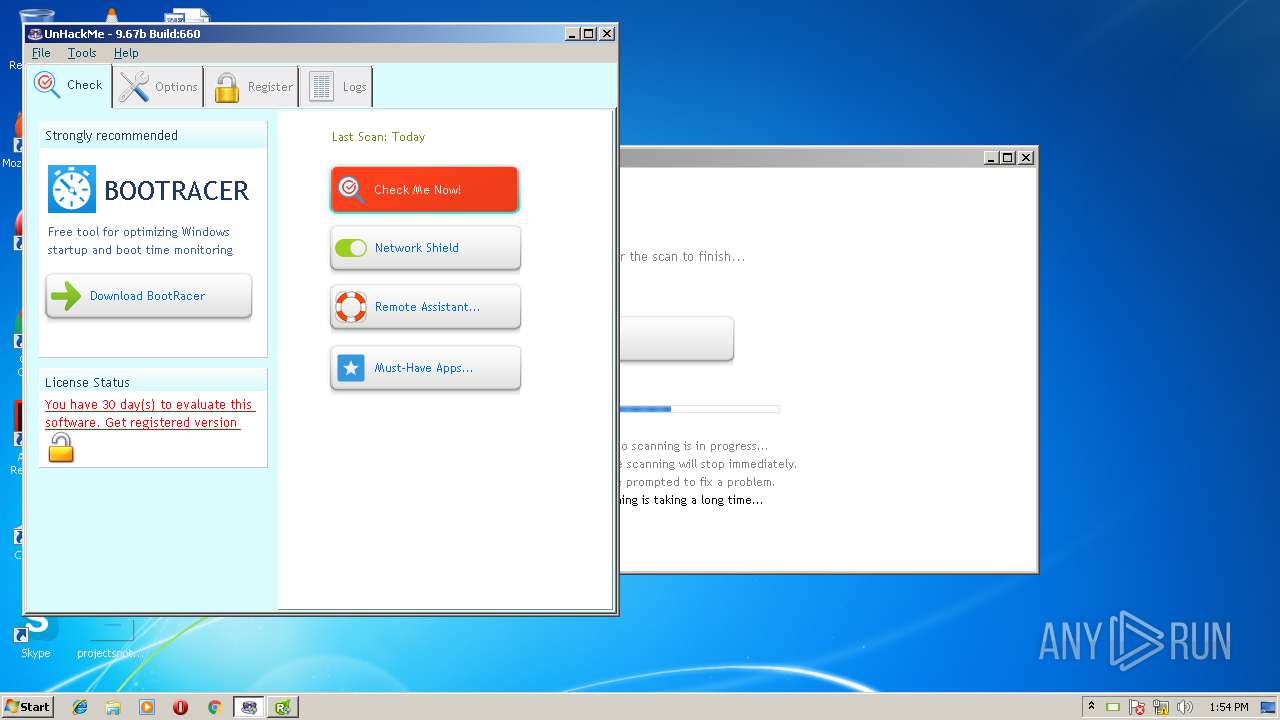This screenshot has width=1280, height=720.
Task: Click the green battery-like tray icon
Action: 1113,707
